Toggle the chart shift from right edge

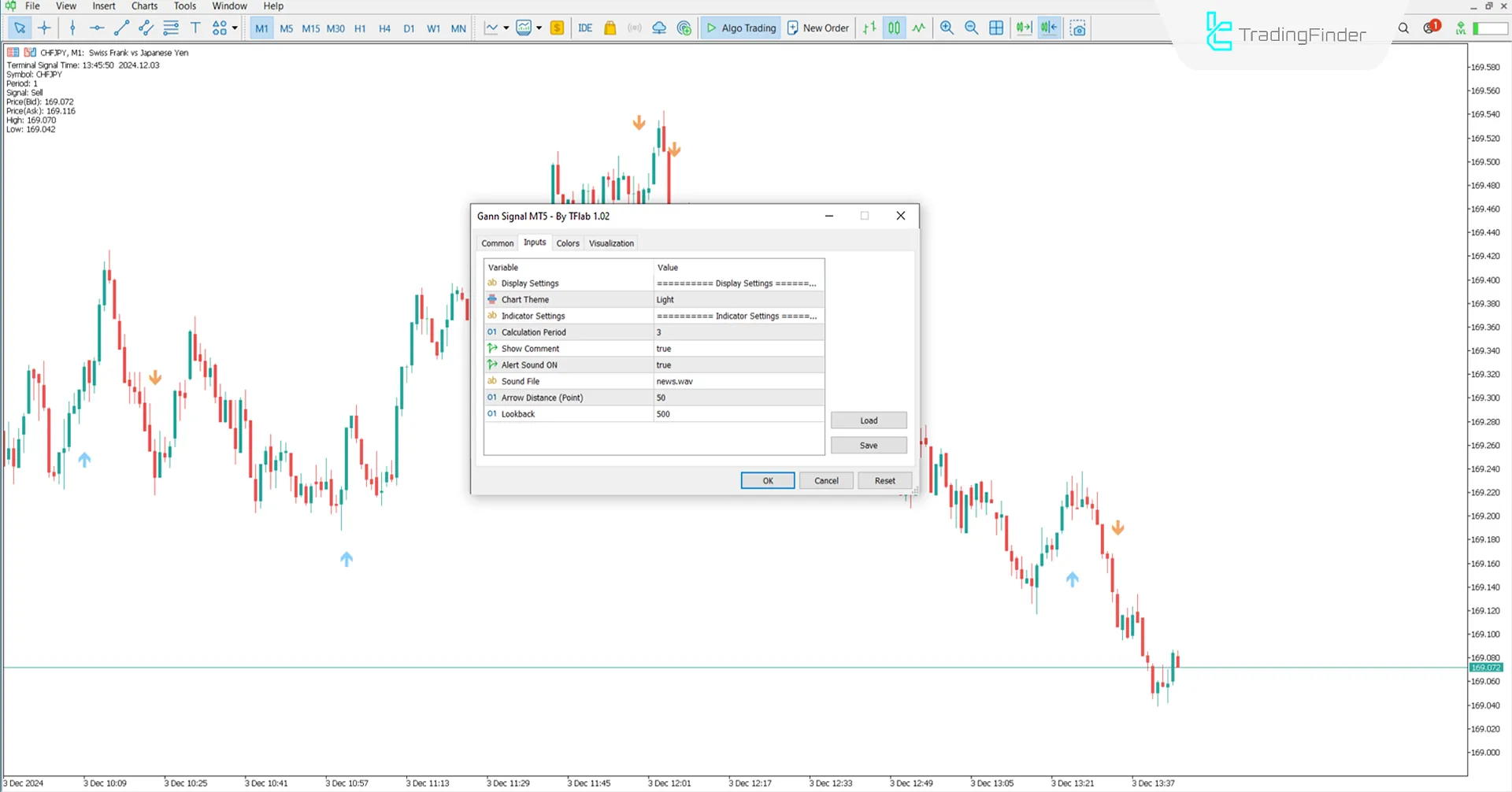1049,28
